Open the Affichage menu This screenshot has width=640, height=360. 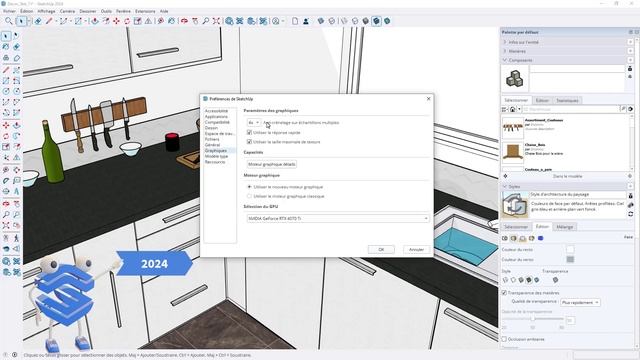pos(46,11)
